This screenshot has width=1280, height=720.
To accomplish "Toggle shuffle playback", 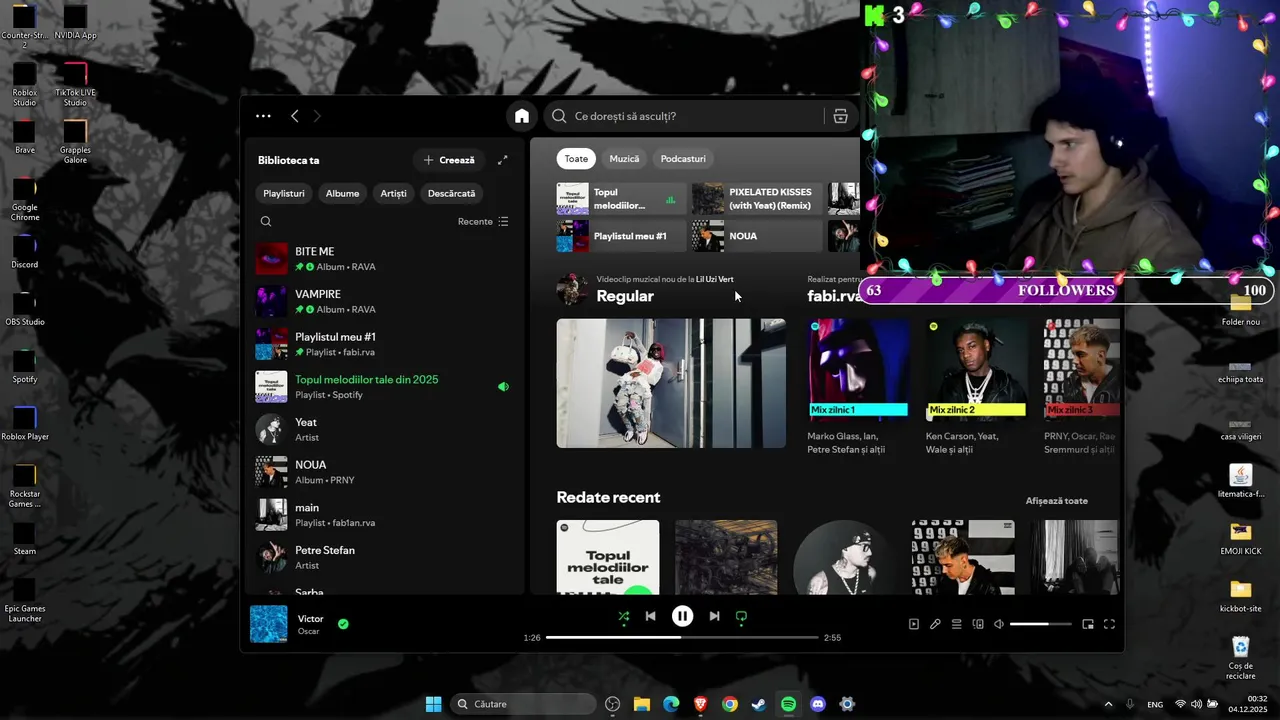I will coord(624,616).
